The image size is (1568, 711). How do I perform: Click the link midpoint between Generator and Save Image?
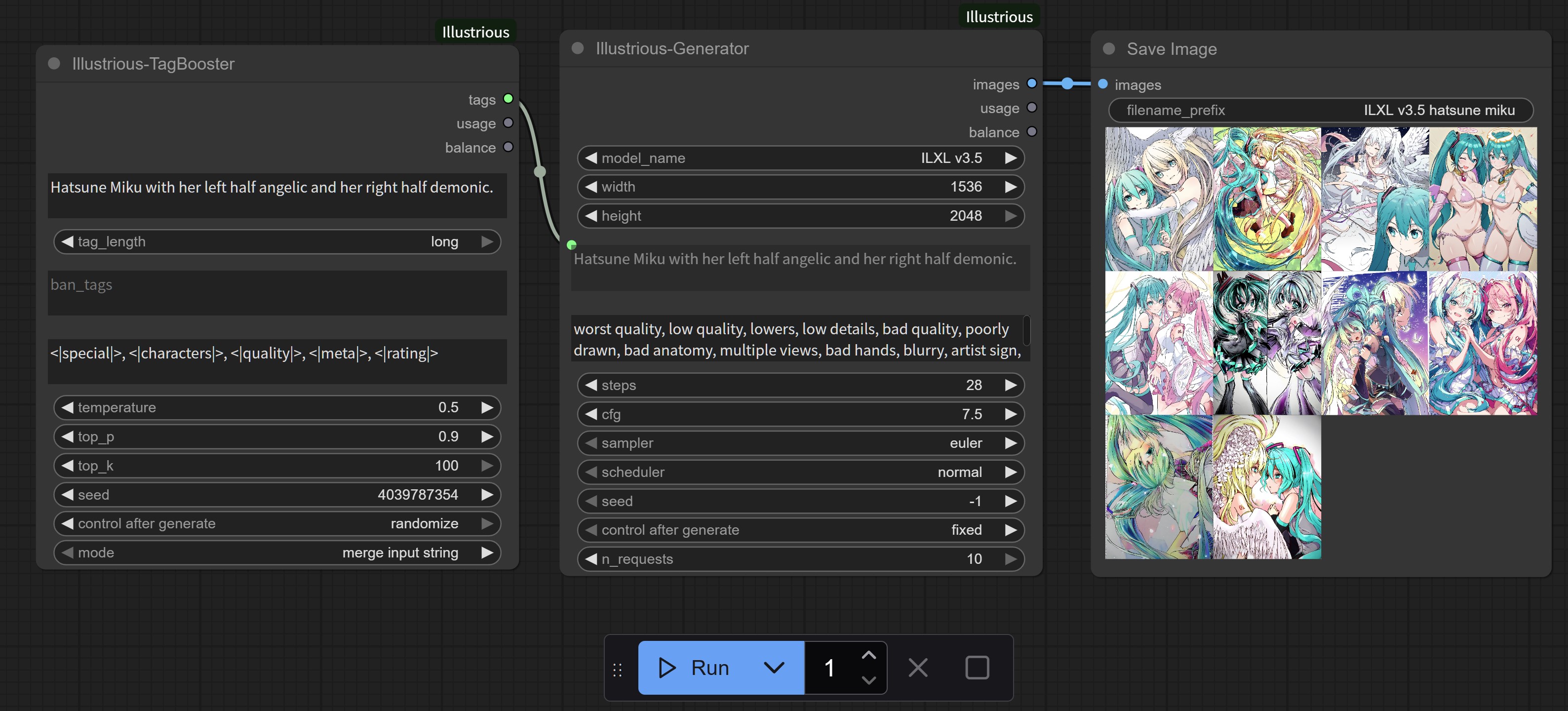1067,83
